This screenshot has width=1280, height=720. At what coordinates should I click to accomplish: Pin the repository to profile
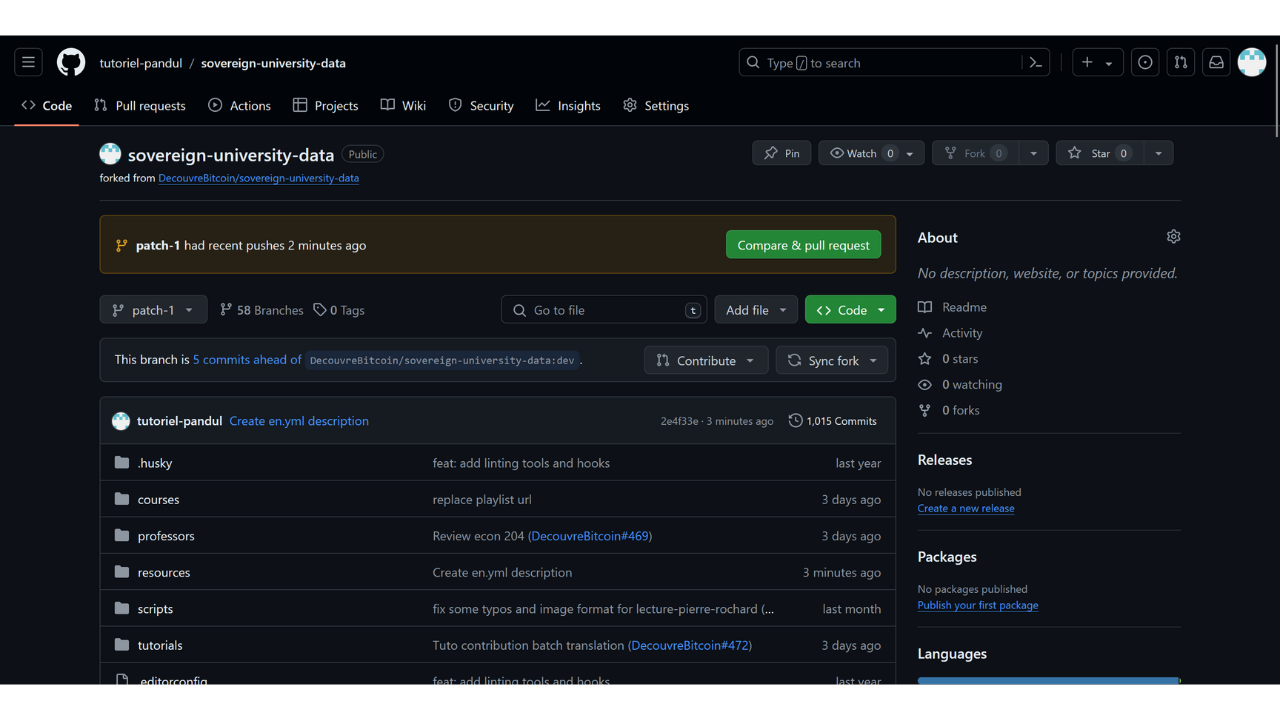coord(781,153)
